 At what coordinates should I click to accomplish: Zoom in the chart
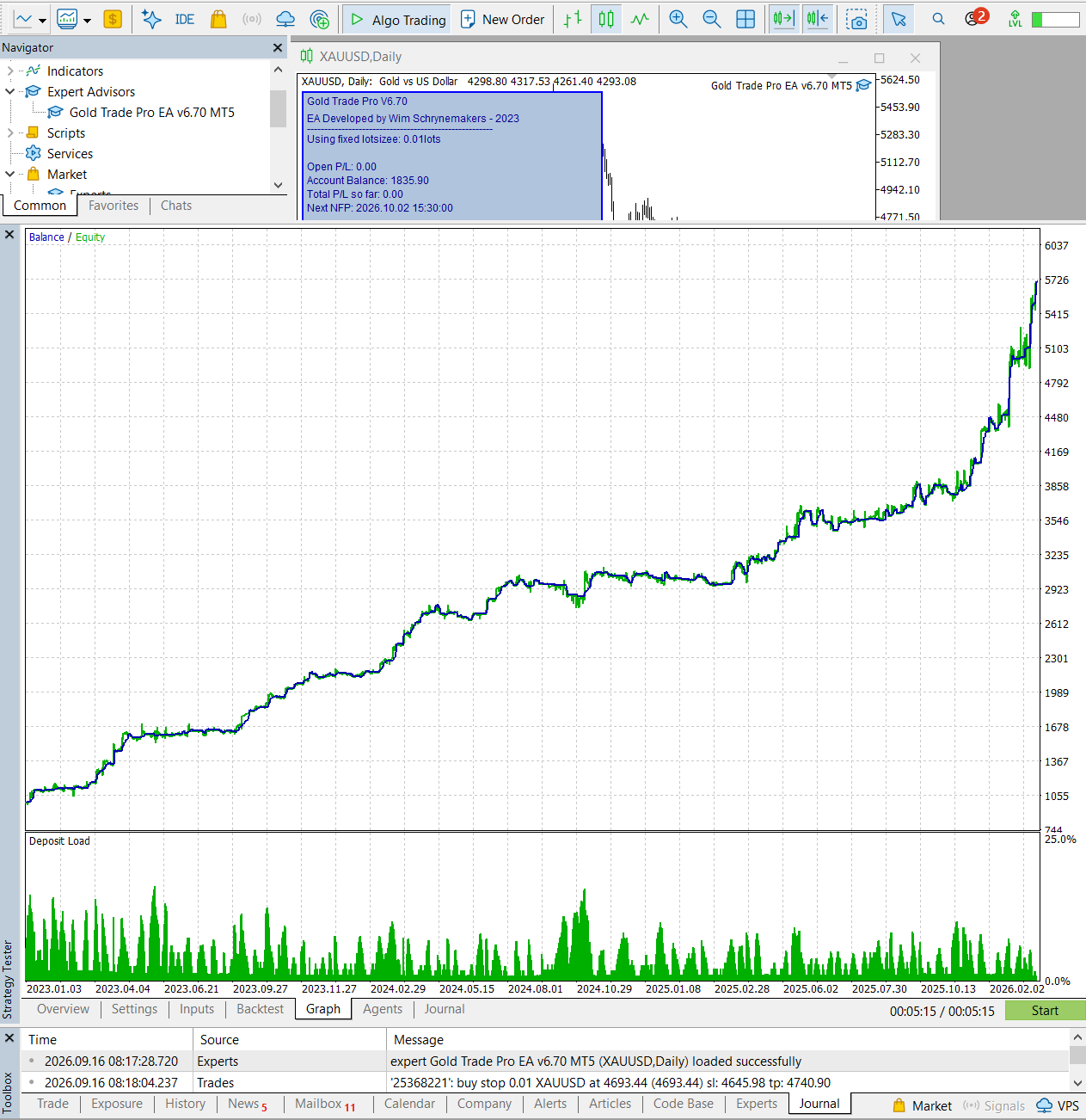click(678, 19)
